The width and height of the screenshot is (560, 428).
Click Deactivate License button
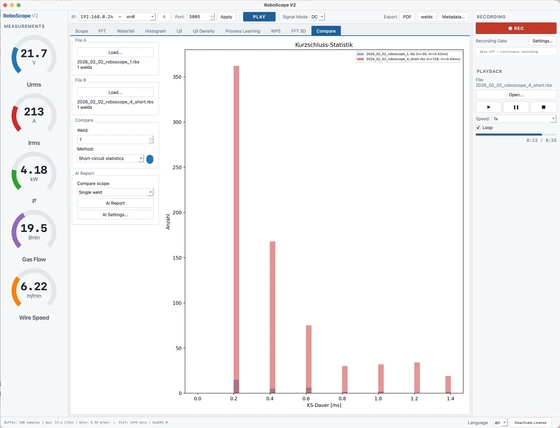coord(530,423)
